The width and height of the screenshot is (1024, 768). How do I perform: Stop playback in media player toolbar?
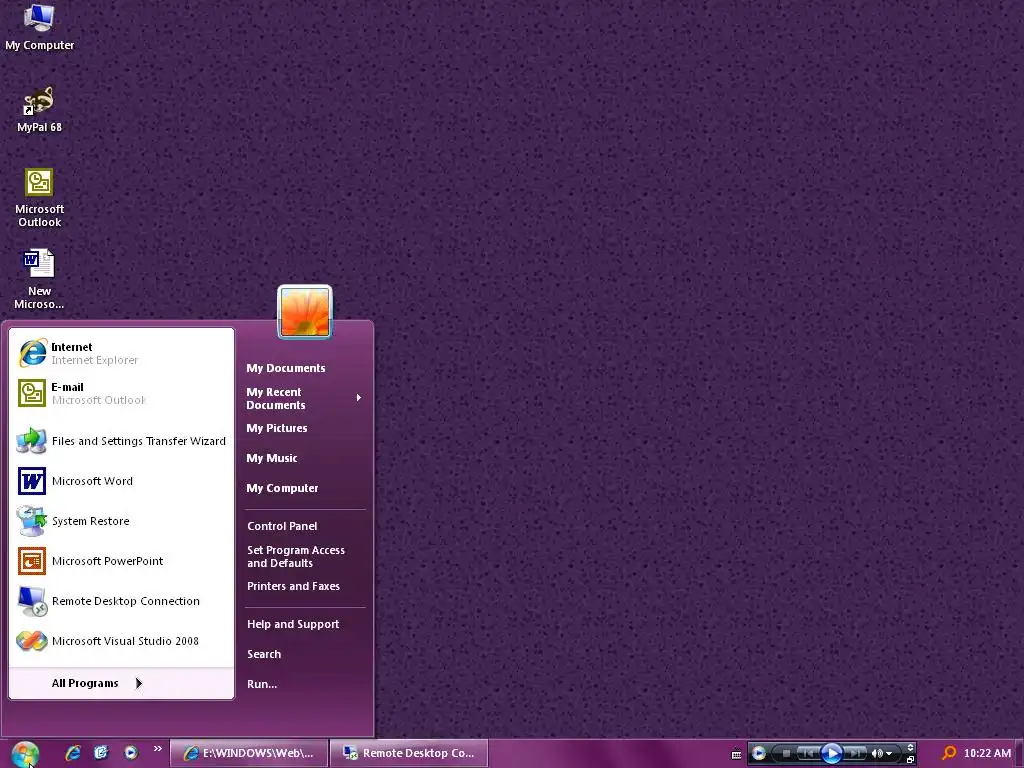point(786,754)
